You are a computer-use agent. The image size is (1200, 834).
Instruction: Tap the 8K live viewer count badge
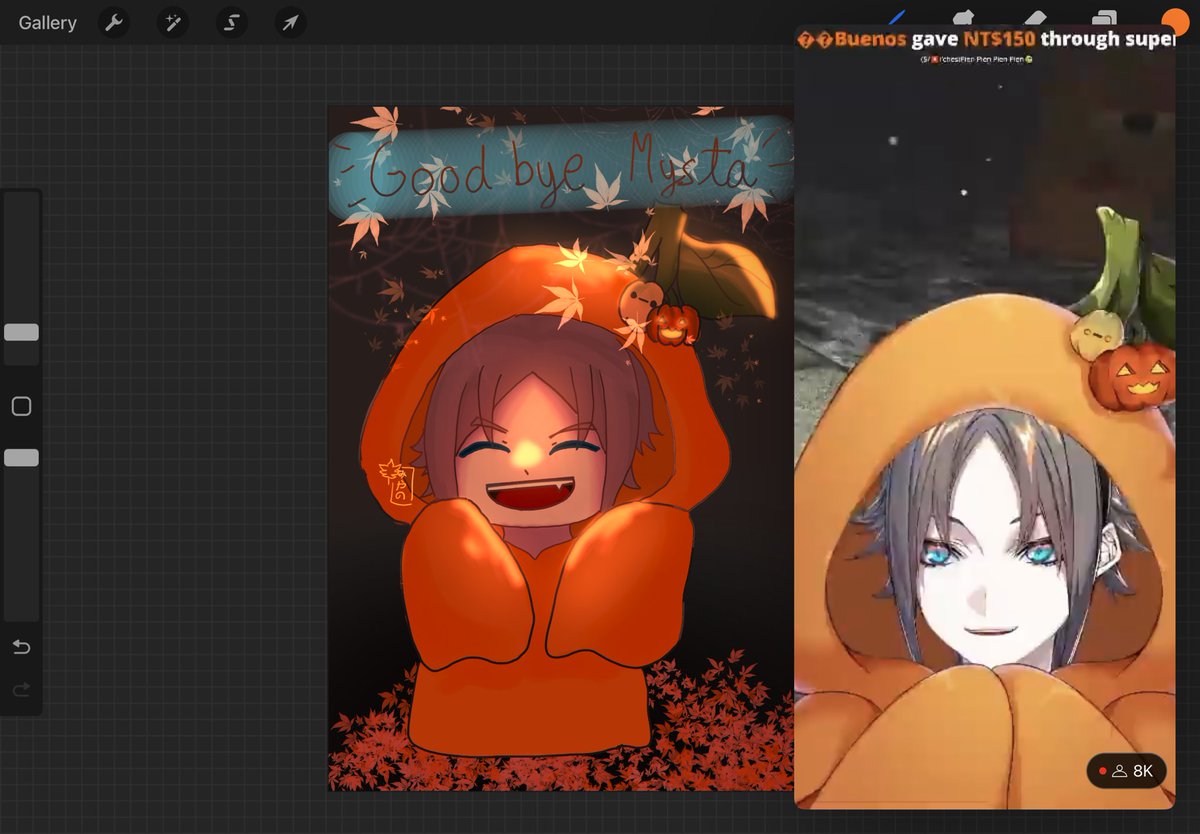1126,771
